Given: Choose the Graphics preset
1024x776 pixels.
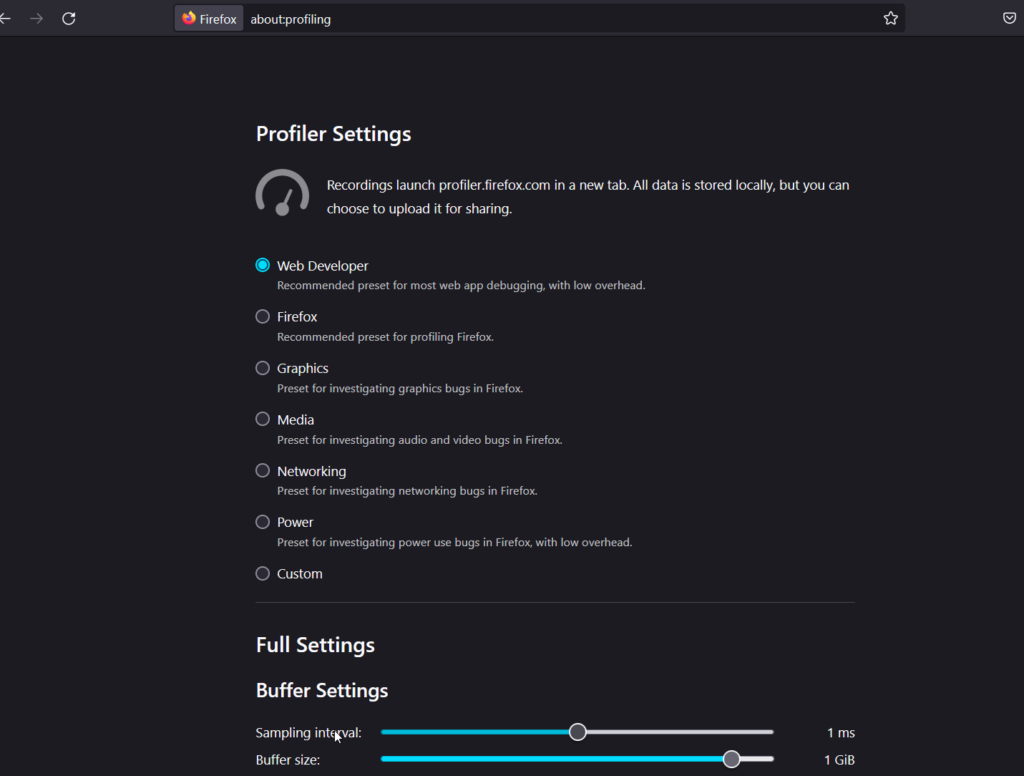Looking at the screenshot, I should [x=263, y=368].
